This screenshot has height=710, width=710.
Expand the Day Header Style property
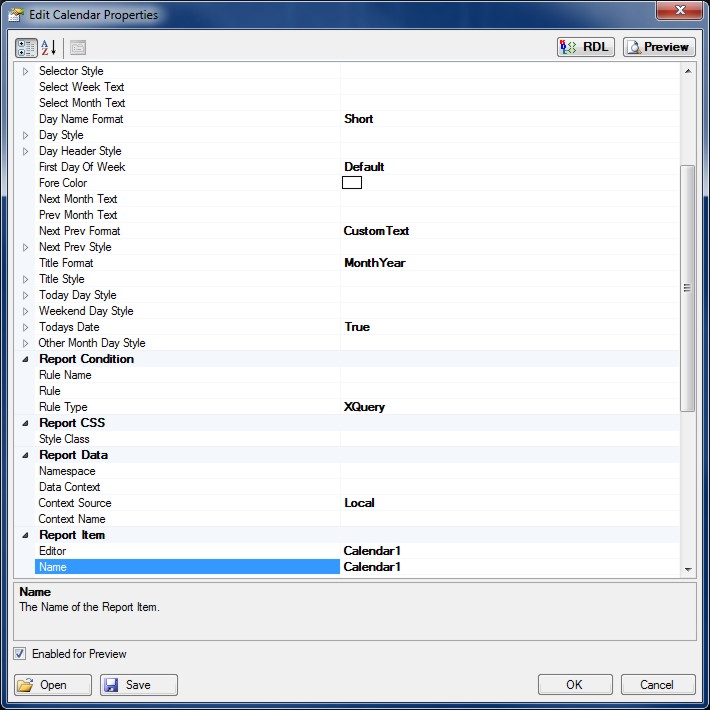click(26, 151)
